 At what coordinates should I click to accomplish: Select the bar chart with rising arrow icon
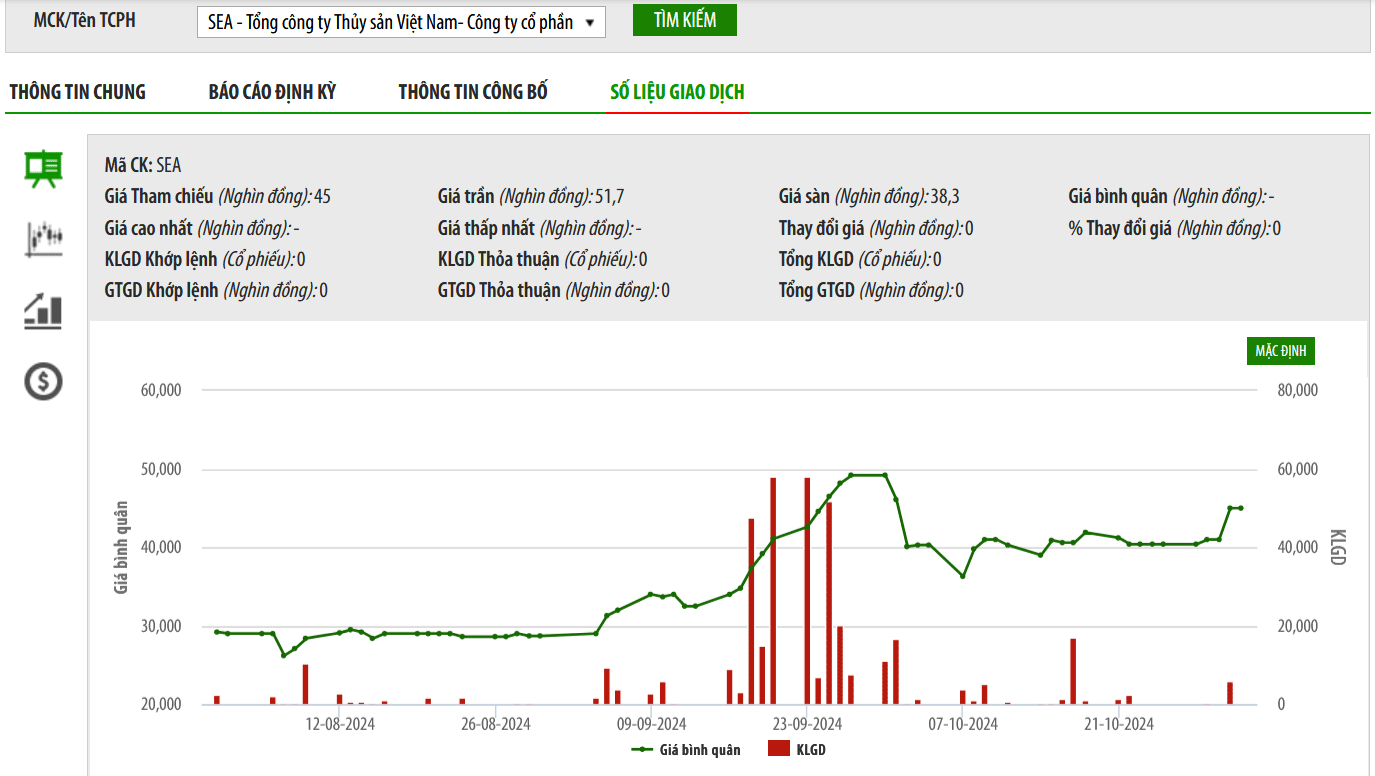(x=44, y=311)
